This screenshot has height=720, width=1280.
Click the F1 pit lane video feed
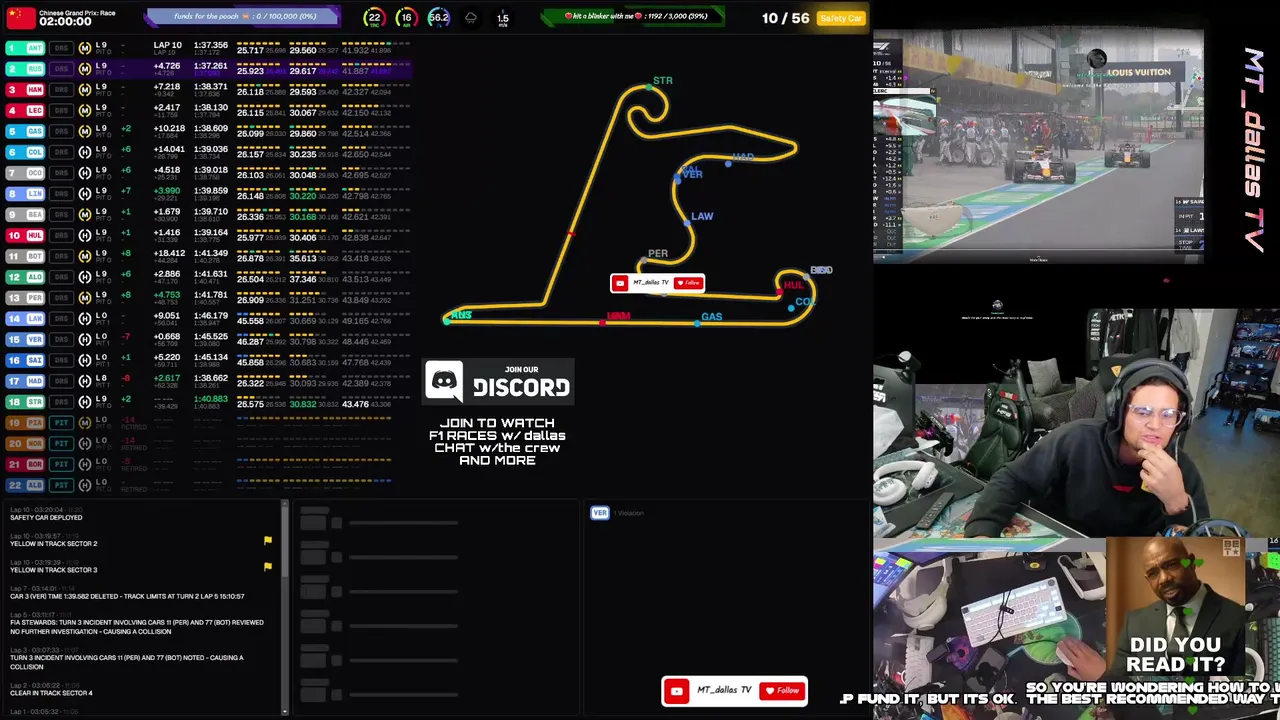pyautogui.click(x=1038, y=146)
